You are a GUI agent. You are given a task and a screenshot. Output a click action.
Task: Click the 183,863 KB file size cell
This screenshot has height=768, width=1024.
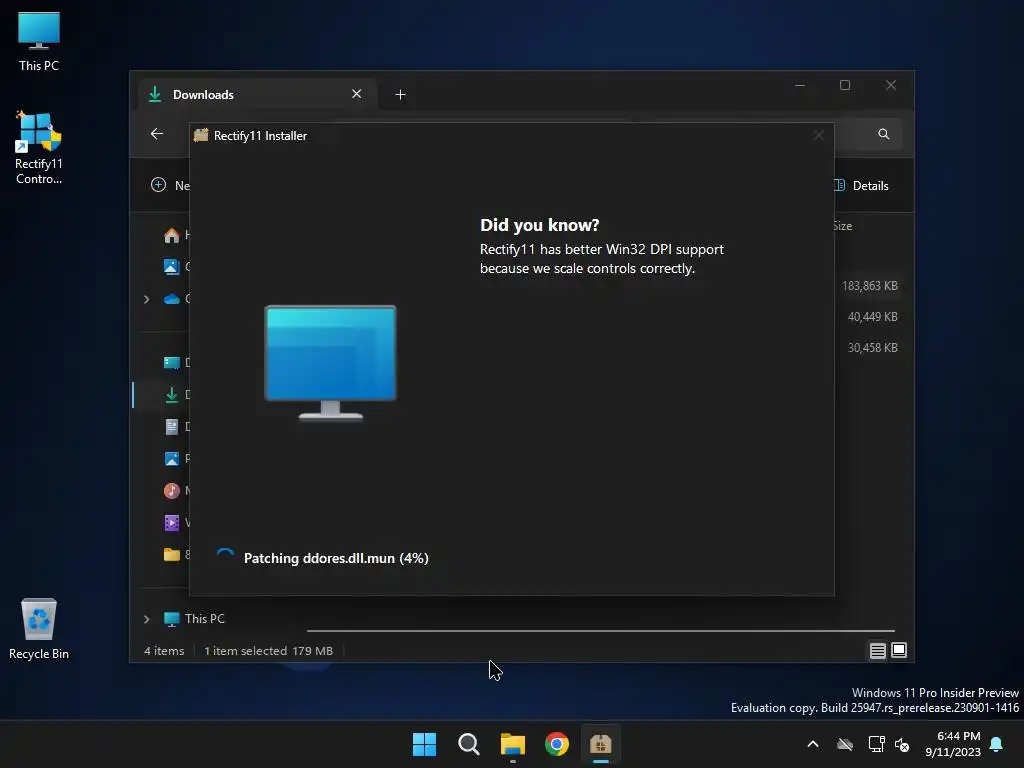tap(869, 285)
